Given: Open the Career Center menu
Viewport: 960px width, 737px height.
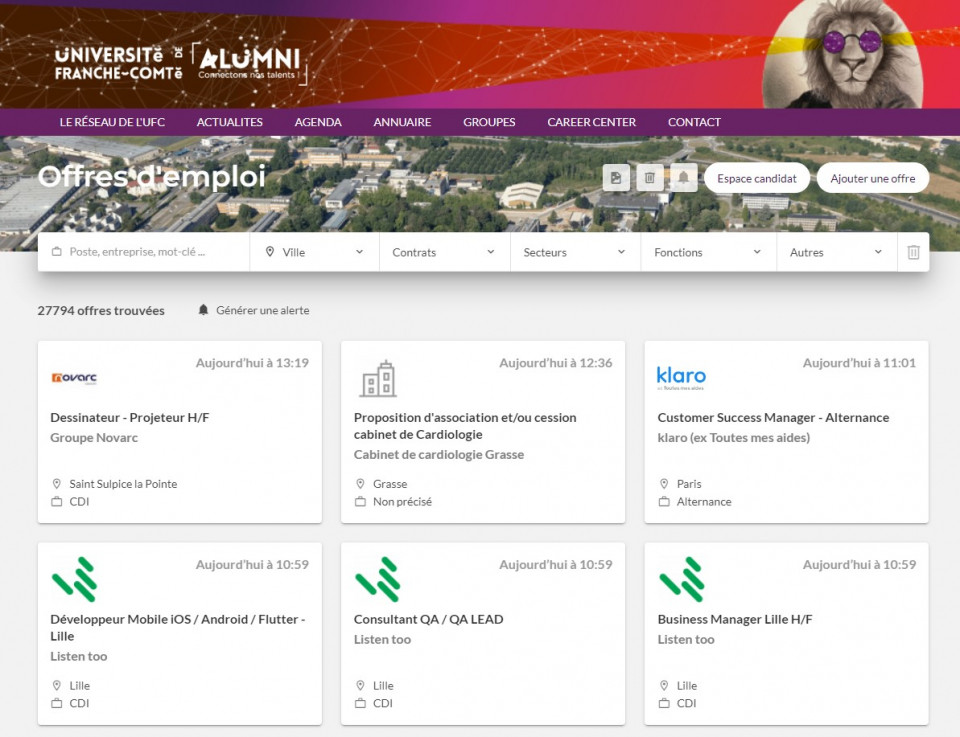Looking at the screenshot, I should [591, 122].
